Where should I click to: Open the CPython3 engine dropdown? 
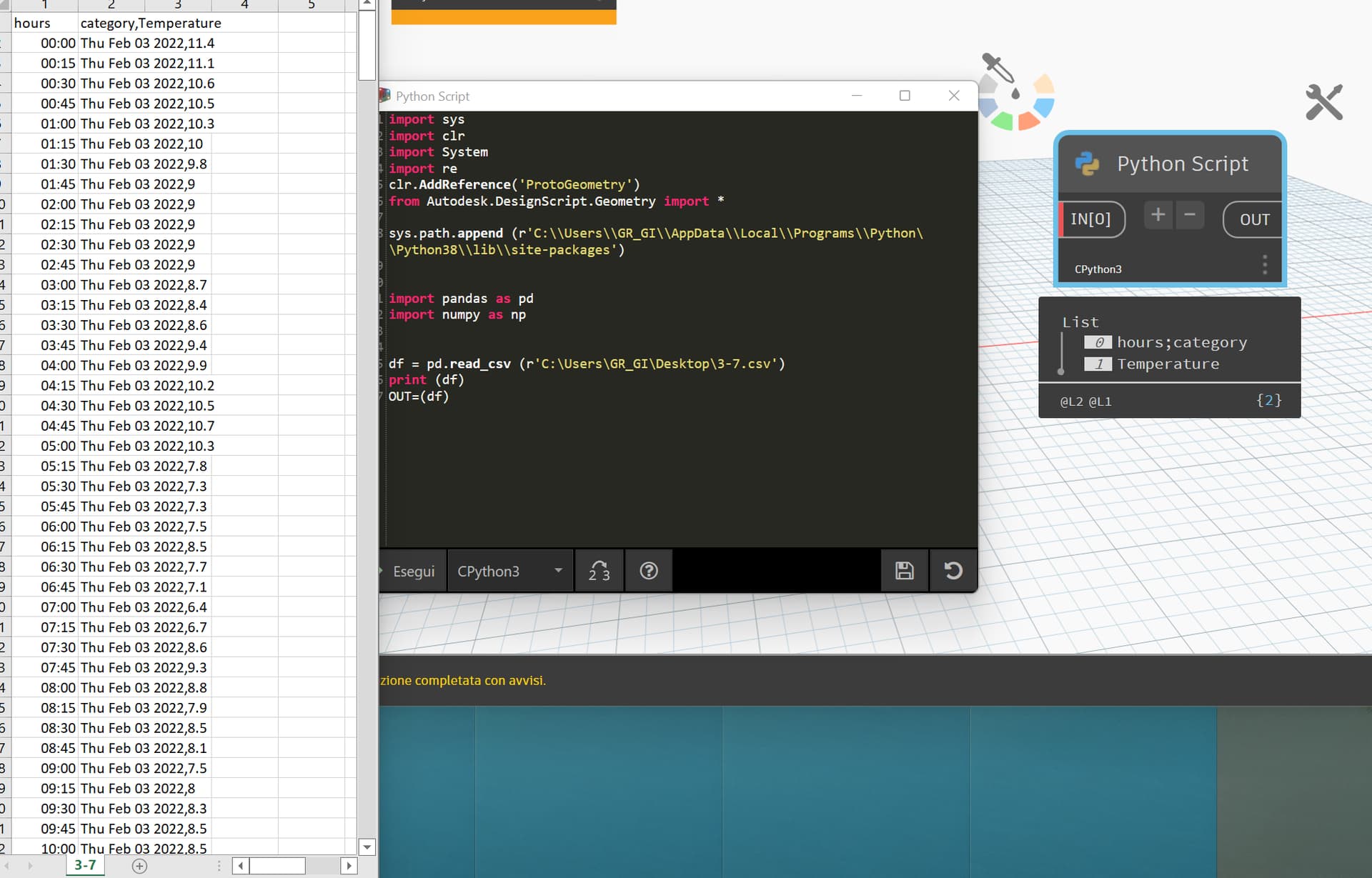[x=510, y=571]
